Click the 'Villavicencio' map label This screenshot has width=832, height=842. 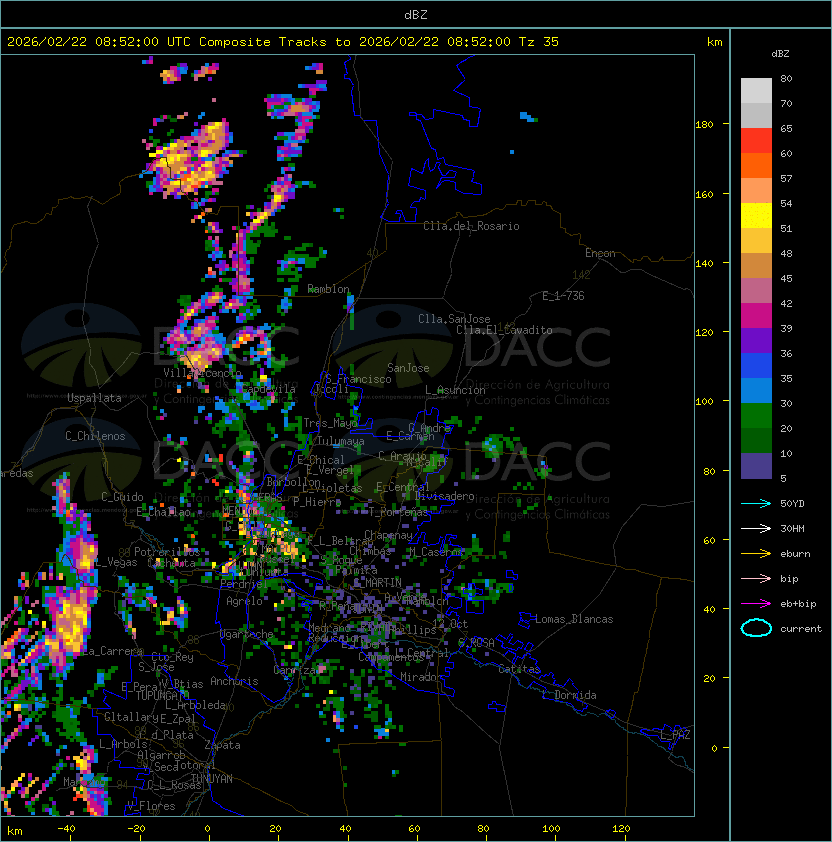202,373
